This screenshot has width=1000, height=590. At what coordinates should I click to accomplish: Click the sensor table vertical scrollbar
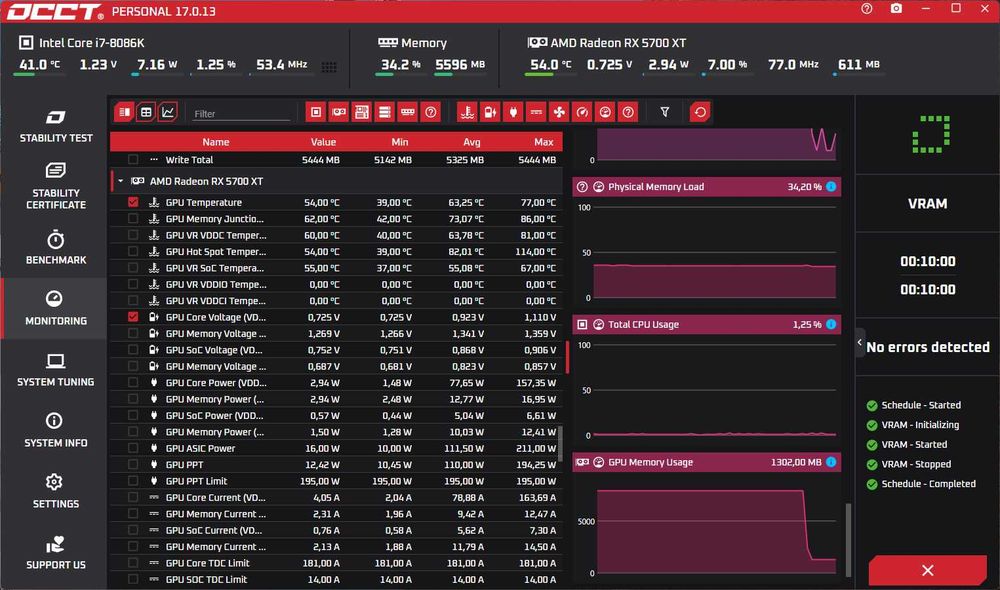[x=561, y=444]
